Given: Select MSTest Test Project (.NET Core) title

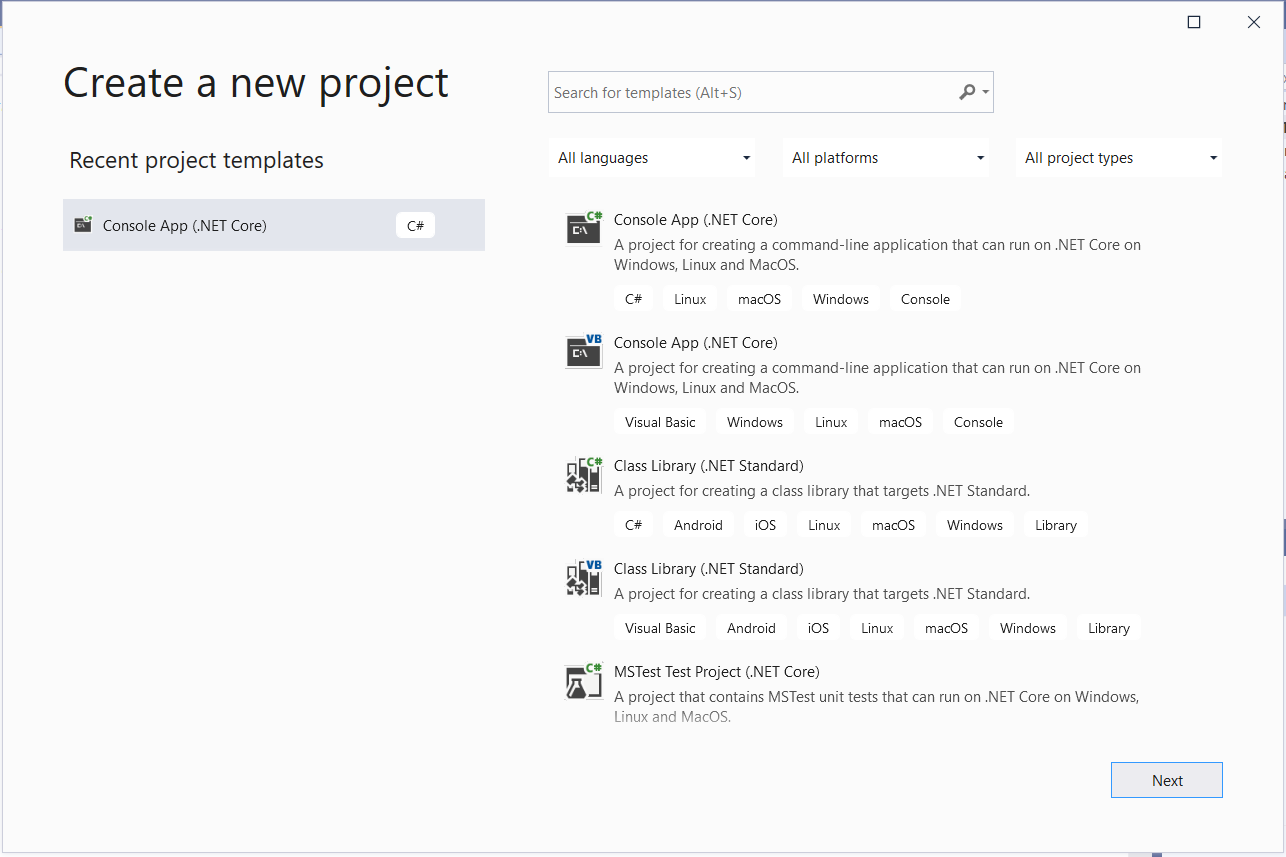Looking at the screenshot, I should [x=717, y=672].
